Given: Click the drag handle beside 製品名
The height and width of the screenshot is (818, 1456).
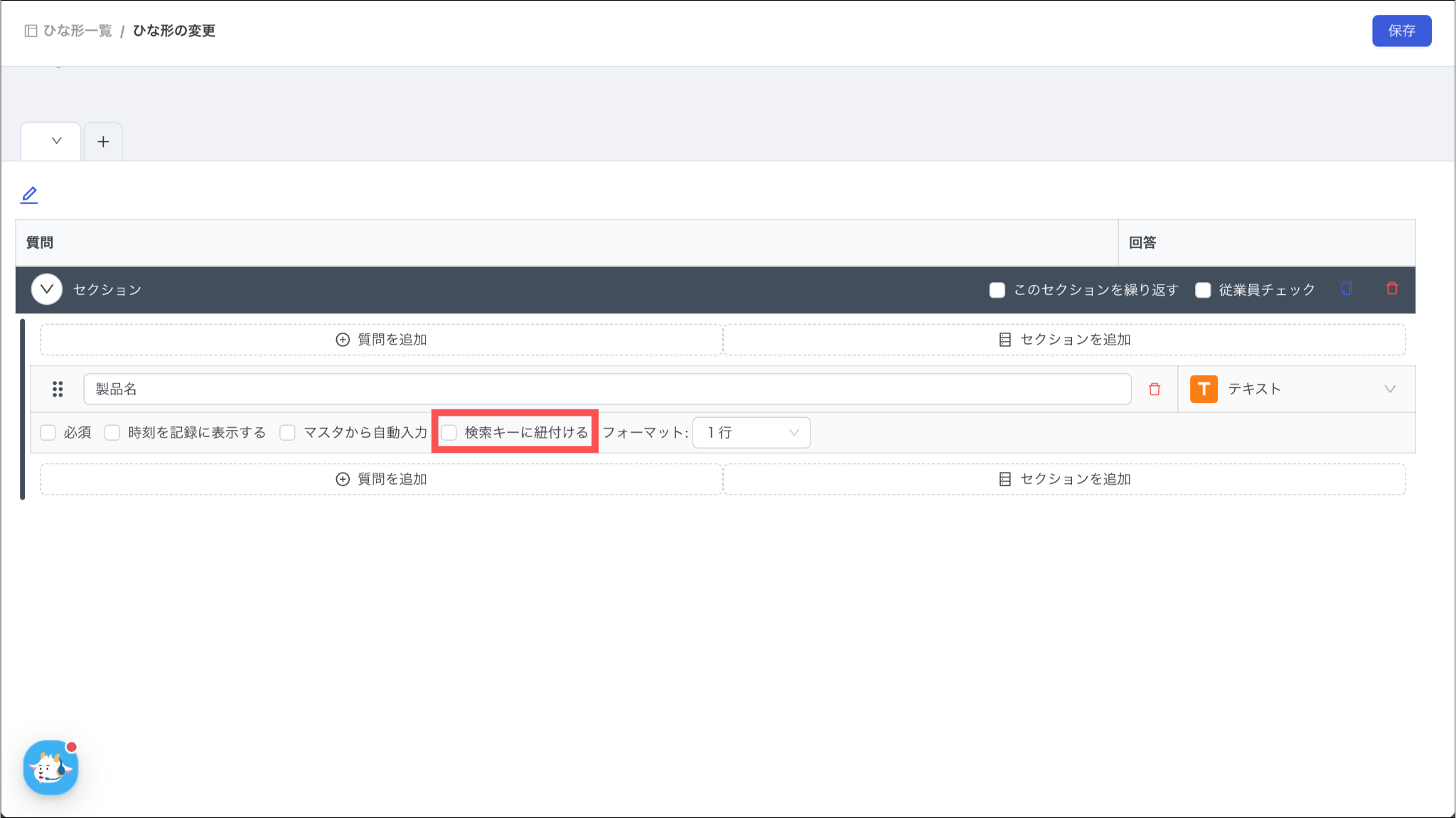Looking at the screenshot, I should click(x=58, y=389).
